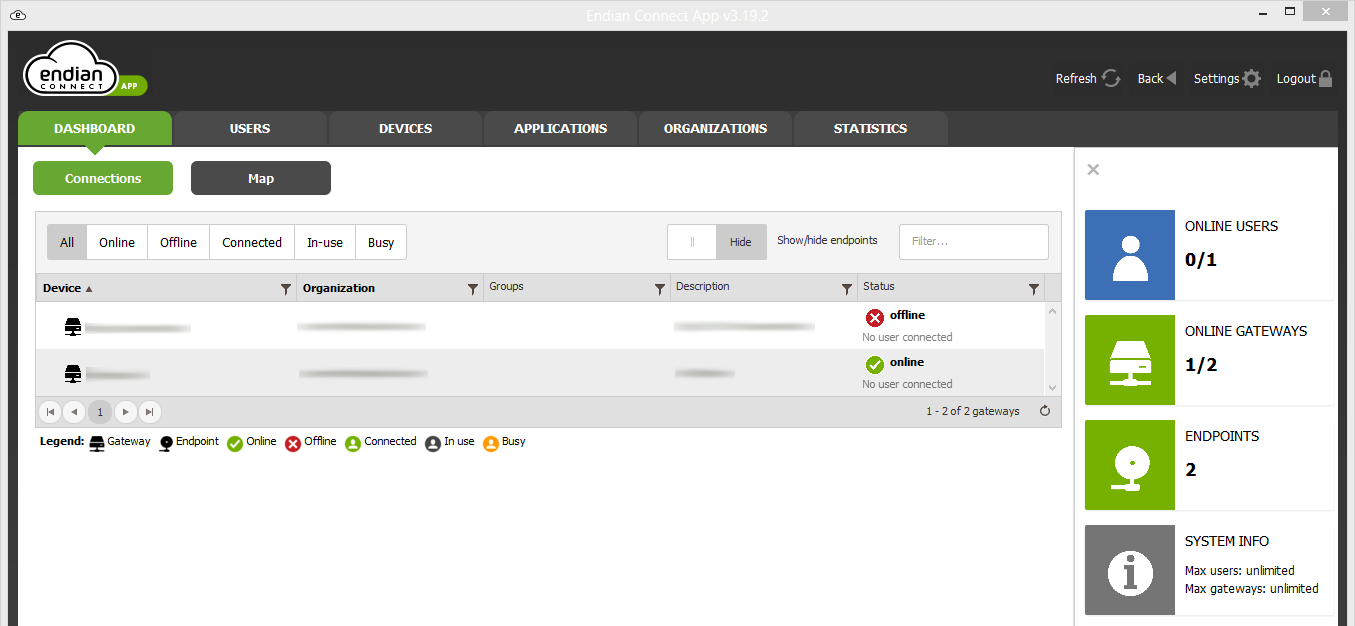Click the eye icon in the title bar
The image size is (1355, 626).
[18, 14]
